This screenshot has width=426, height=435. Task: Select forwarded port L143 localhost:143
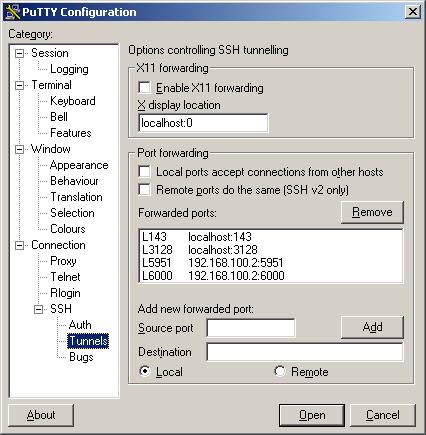pos(271,237)
